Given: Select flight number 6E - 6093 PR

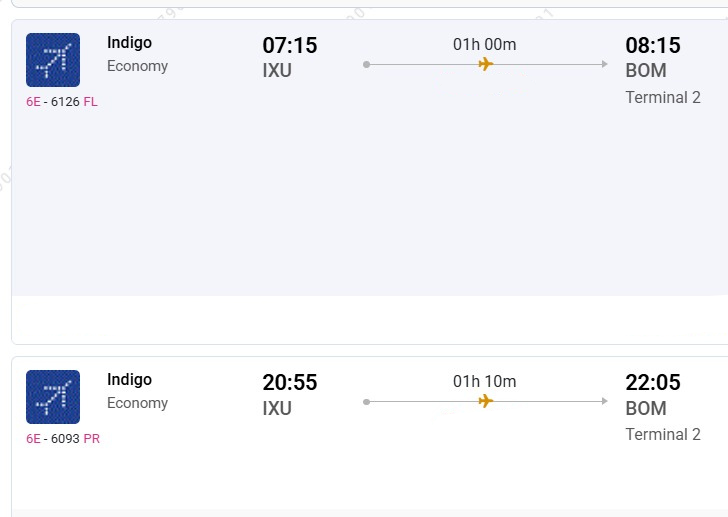Looking at the screenshot, I should [x=63, y=439].
